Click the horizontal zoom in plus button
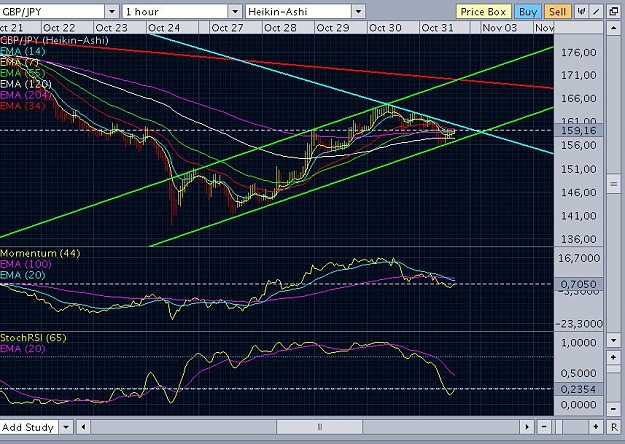This screenshot has height=444, width=625. coord(596,427)
